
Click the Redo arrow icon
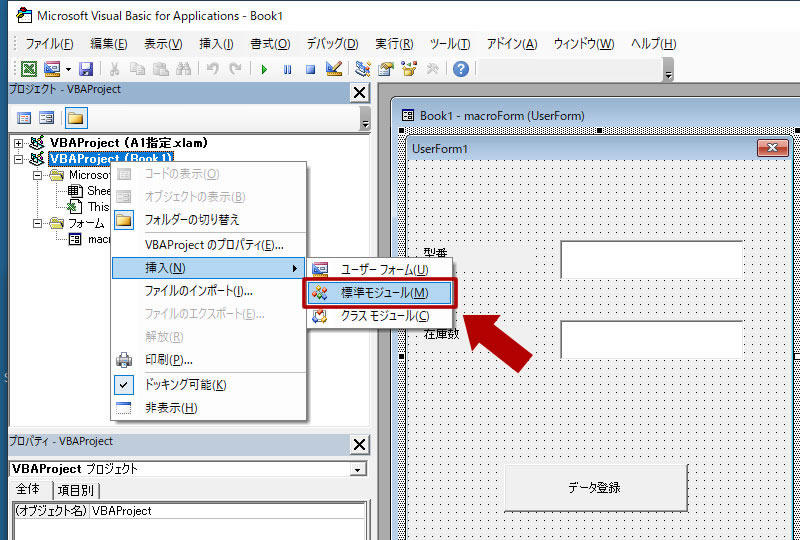[x=235, y=69]
